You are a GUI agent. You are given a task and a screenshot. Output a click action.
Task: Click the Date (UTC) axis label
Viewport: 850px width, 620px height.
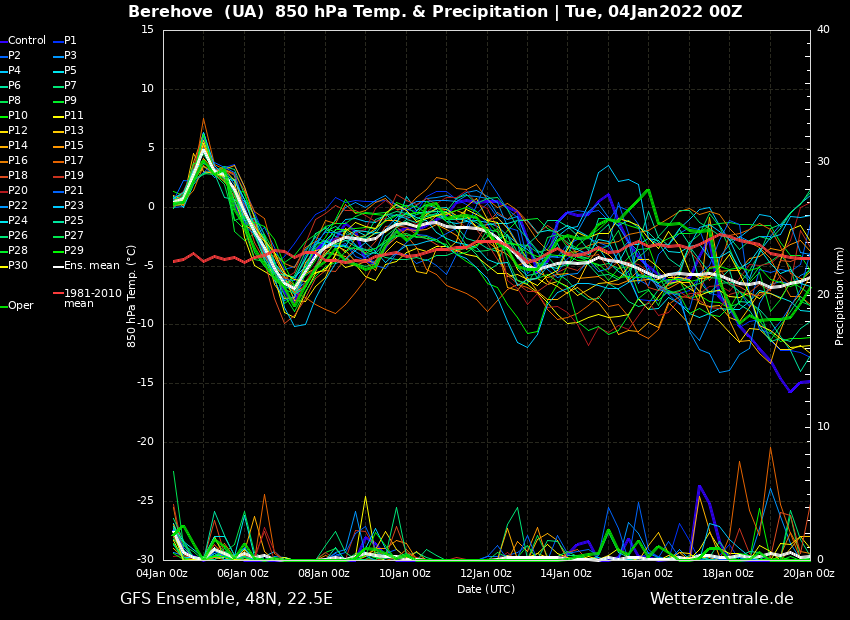tap(486, 590)
